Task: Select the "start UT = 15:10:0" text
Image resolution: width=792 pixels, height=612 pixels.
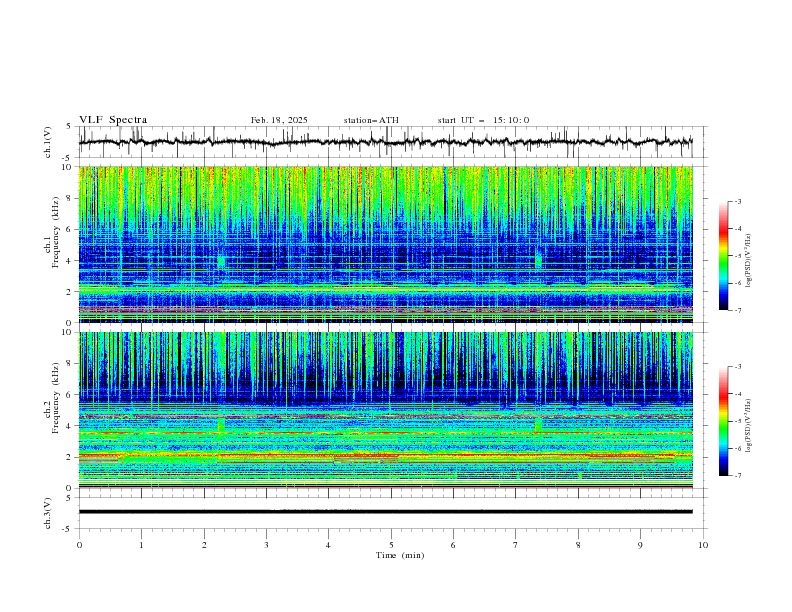Action: pyautogui.click(x=483, y=120)
